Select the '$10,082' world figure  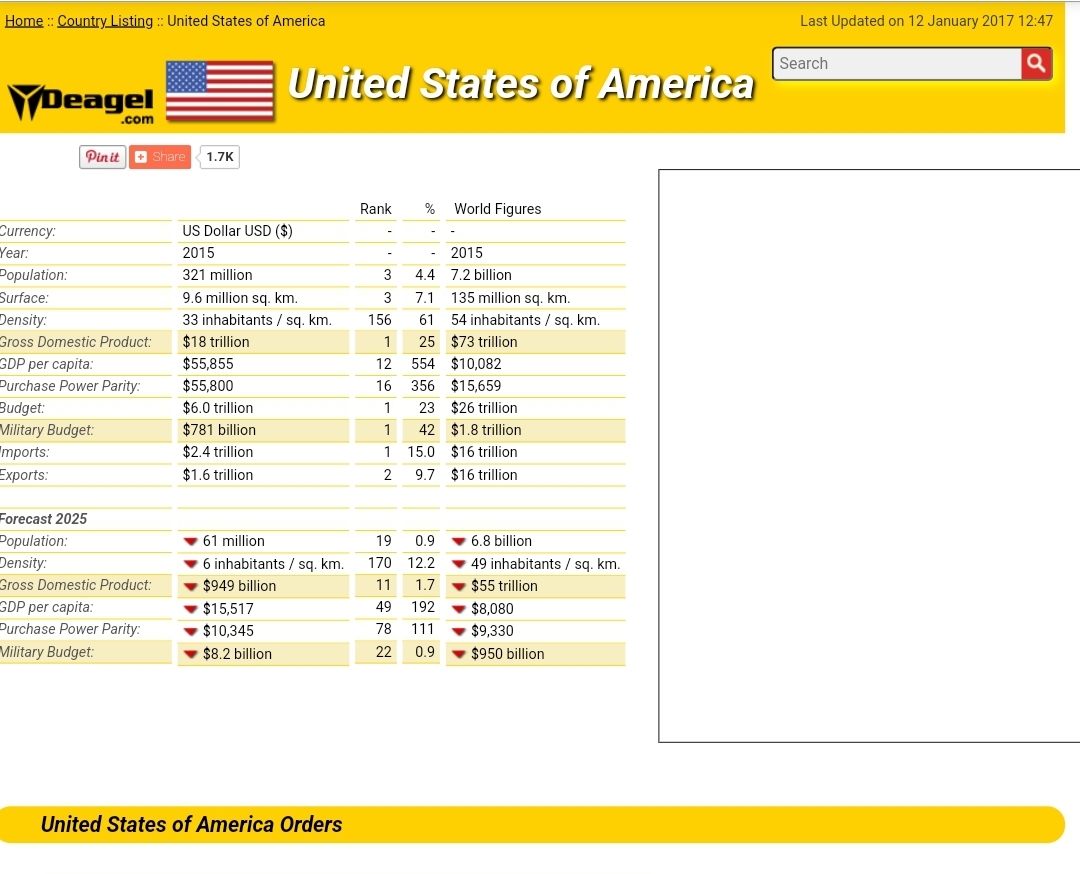point(476,364)
